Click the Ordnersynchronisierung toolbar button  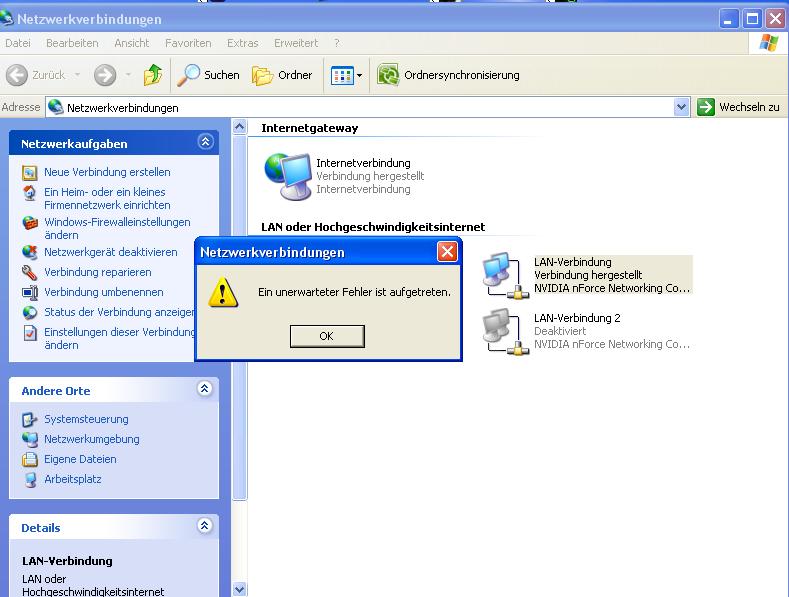coord(448,75)
